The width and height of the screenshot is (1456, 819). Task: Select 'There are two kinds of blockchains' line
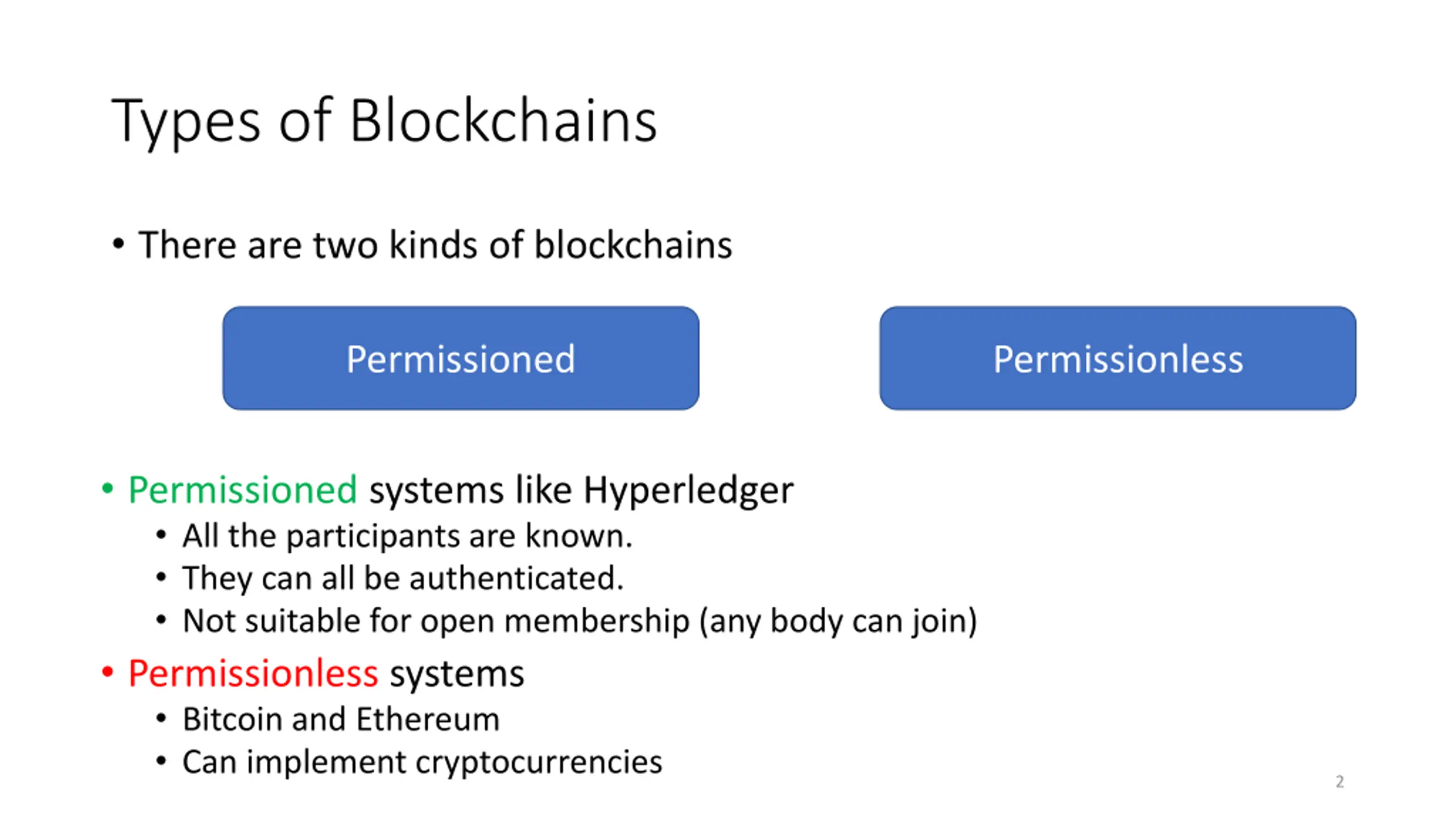click(435, 245)
